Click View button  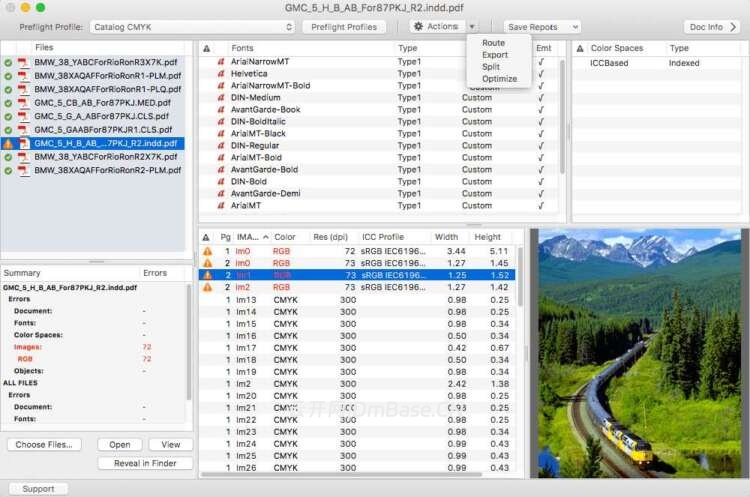tap(171, 445)
